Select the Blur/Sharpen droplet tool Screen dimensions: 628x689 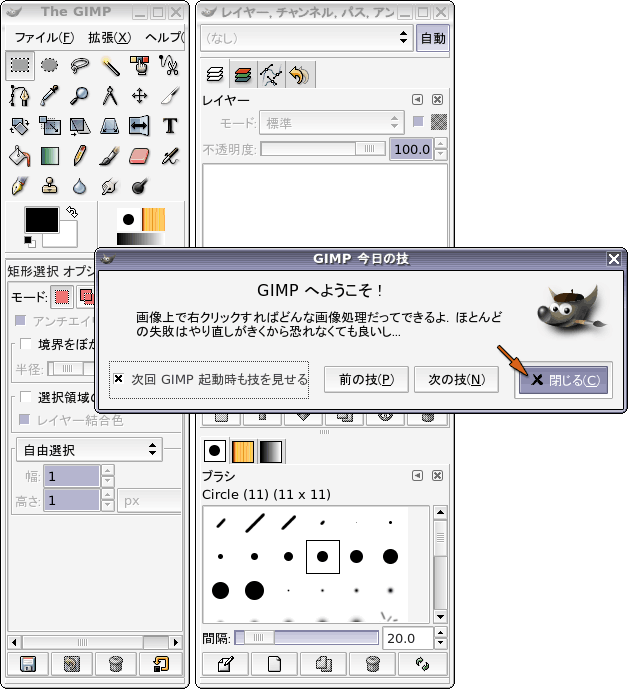pos(80,187)
